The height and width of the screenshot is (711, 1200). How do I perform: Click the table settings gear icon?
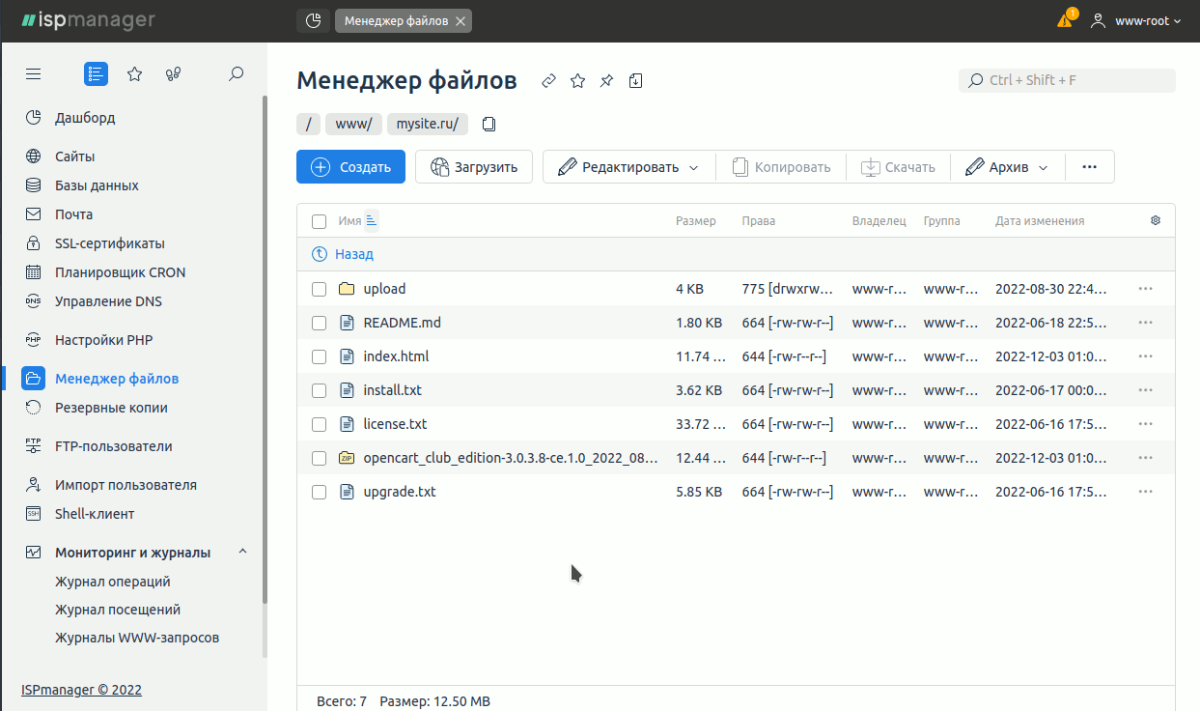pyautogui.click(x=1155, y=221)
